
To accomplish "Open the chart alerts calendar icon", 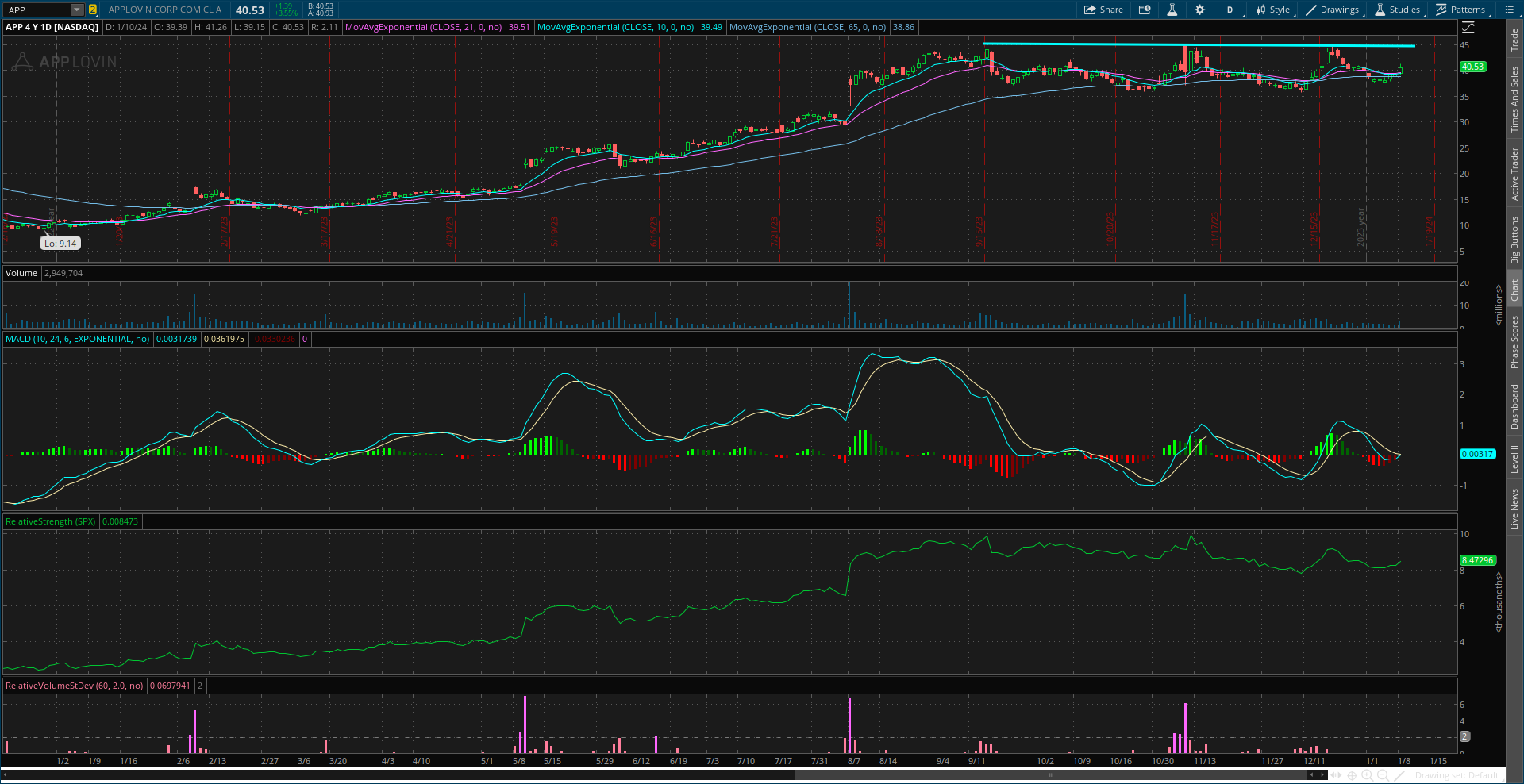I will point(1145,10).
